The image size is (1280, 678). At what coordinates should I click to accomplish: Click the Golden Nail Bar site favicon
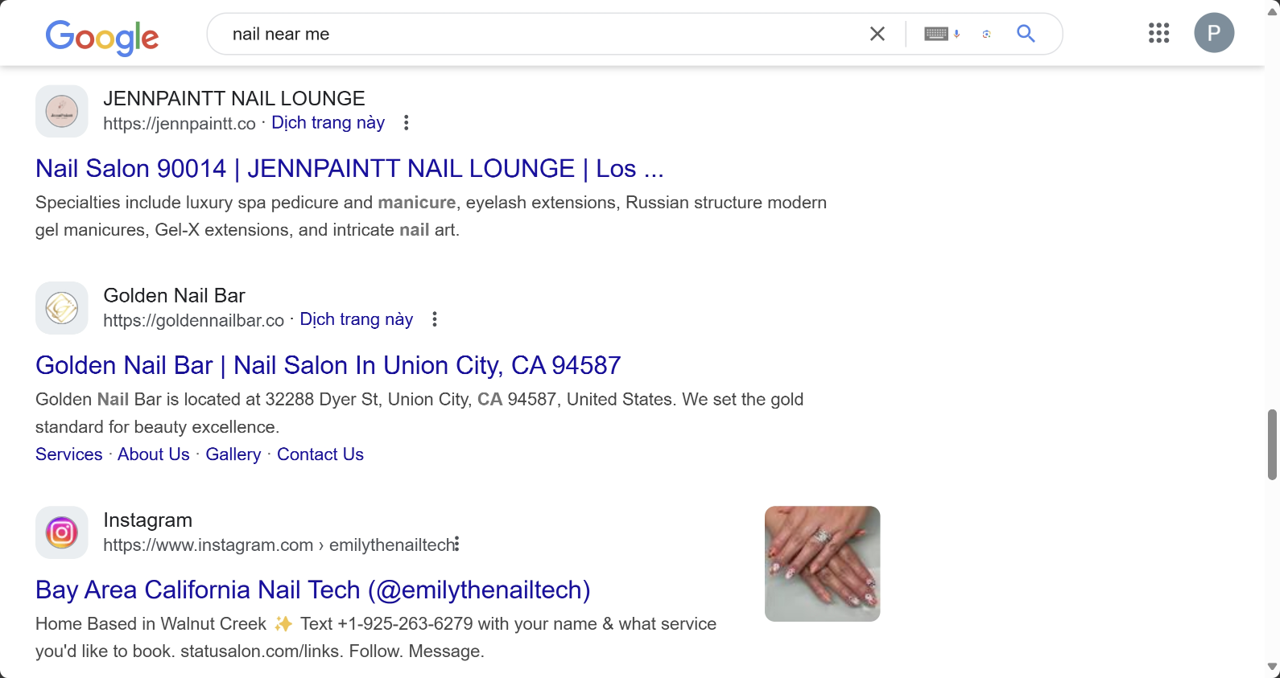[62, 308]
